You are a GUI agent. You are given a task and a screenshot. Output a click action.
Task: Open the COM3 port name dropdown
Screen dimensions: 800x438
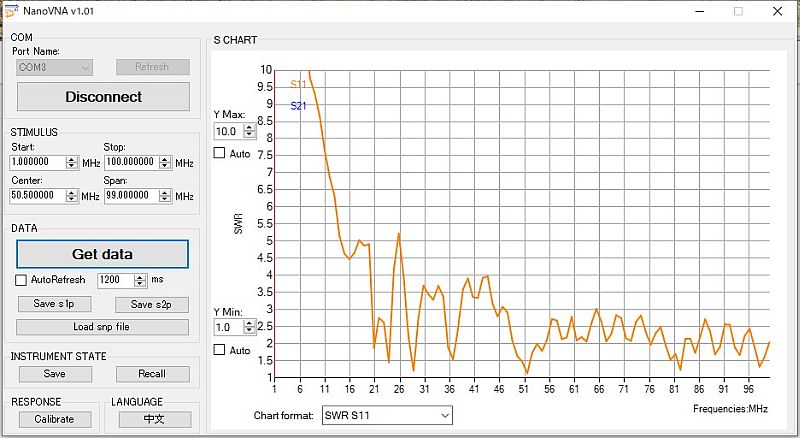click(x=55, y=67)
